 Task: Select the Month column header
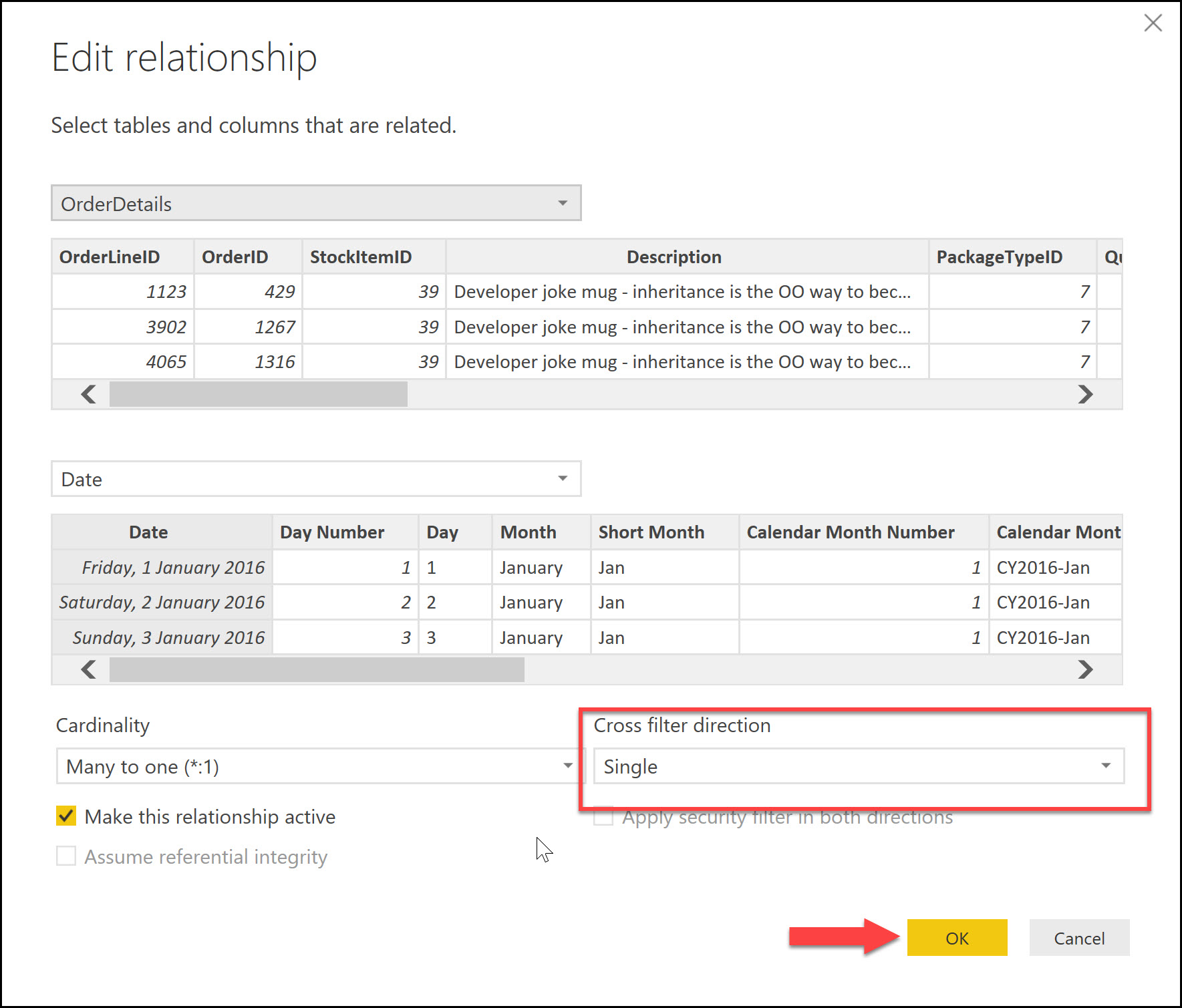pyautogui.click(x=541, y=532)
